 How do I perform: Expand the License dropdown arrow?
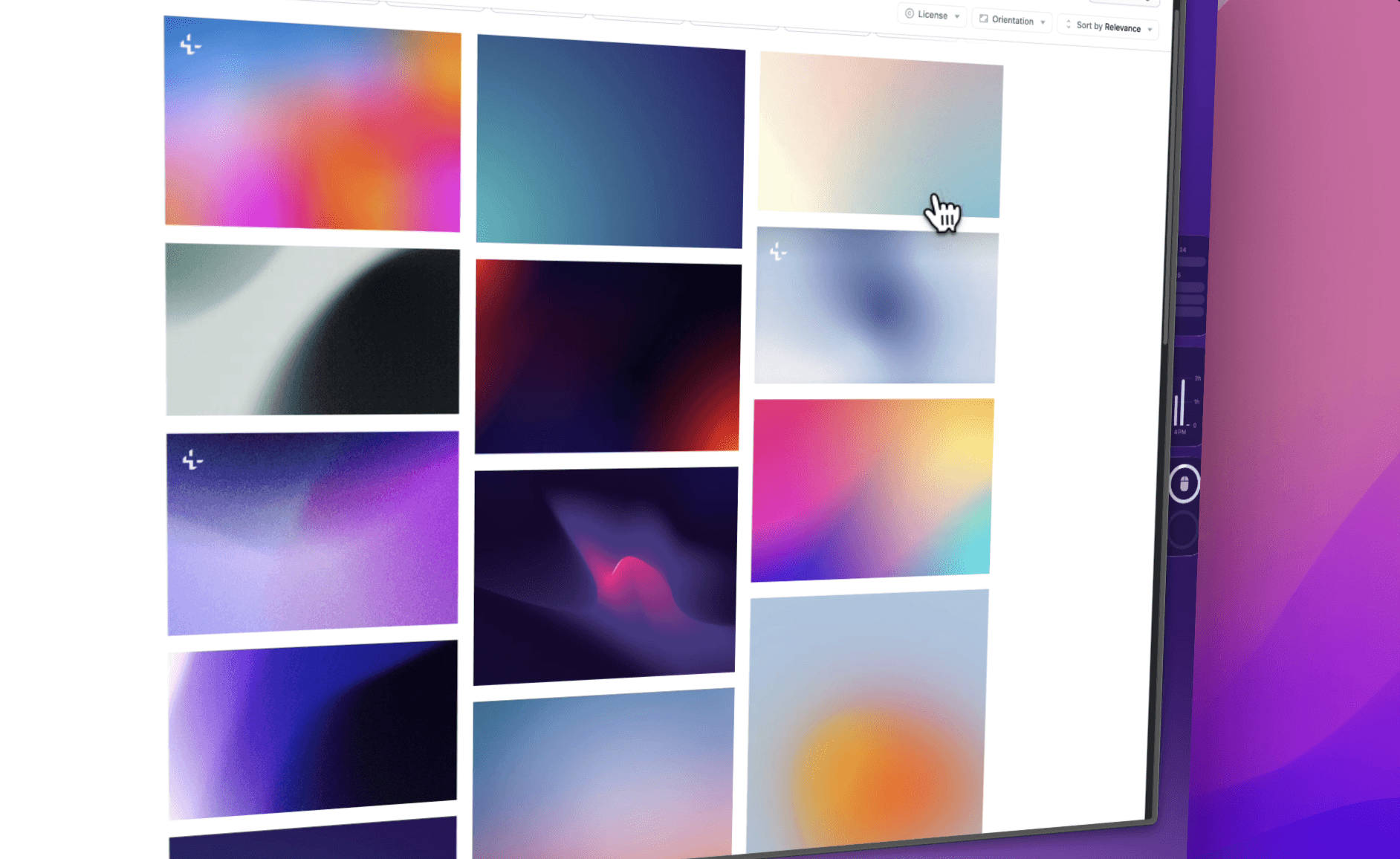click(957, 16)
